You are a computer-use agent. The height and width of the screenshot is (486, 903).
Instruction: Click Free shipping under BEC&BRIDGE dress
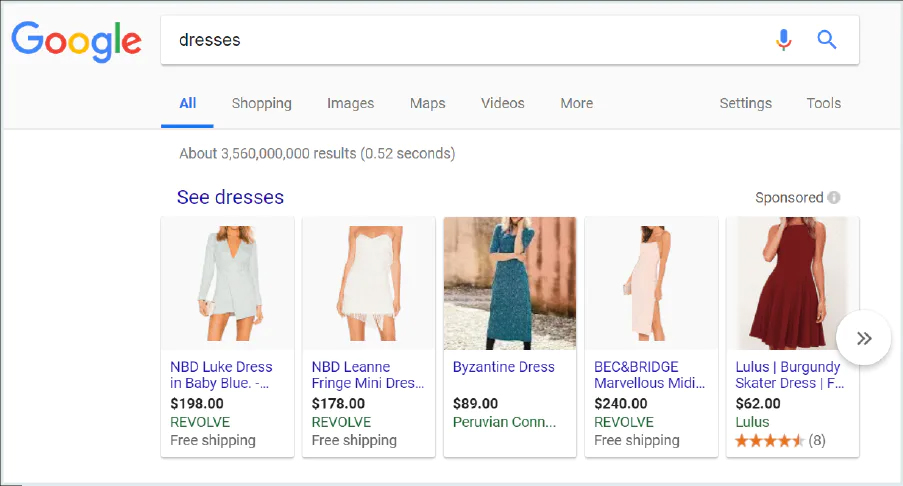pos(636,441)
